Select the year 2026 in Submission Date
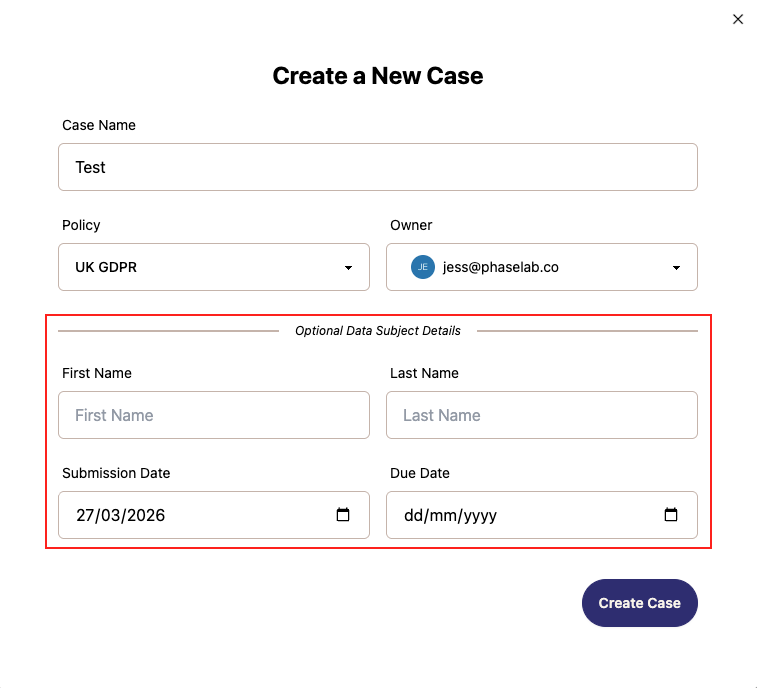 tap(146, 515)
